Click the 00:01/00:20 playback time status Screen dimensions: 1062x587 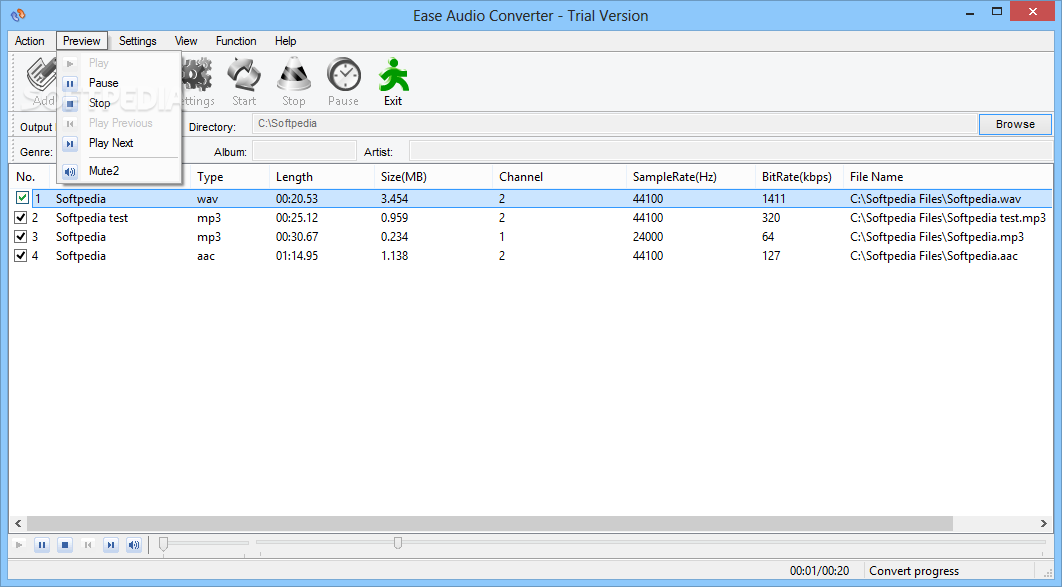[820, 571]
